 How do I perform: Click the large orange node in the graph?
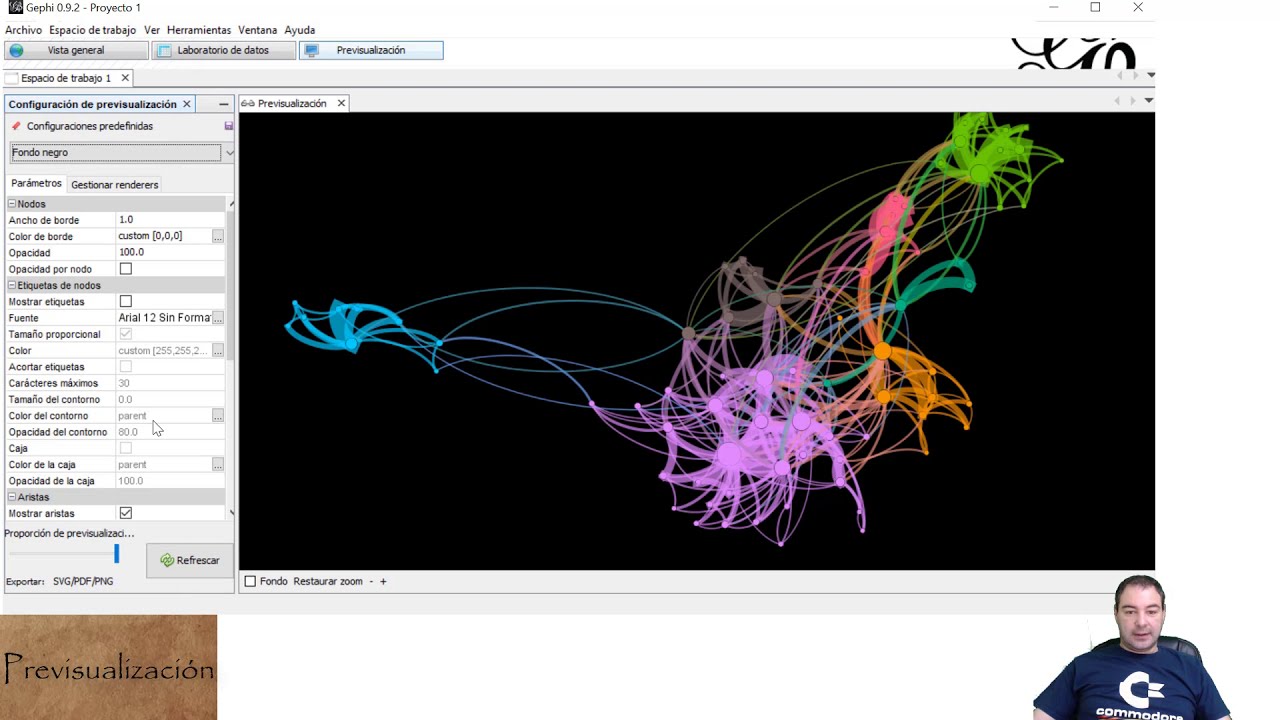pos(882,352)
